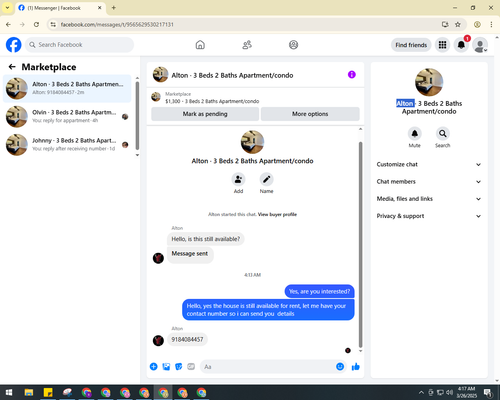The image size is (500, 400).
Task: Click the Find friends button
Action: [x=411, y=45]
